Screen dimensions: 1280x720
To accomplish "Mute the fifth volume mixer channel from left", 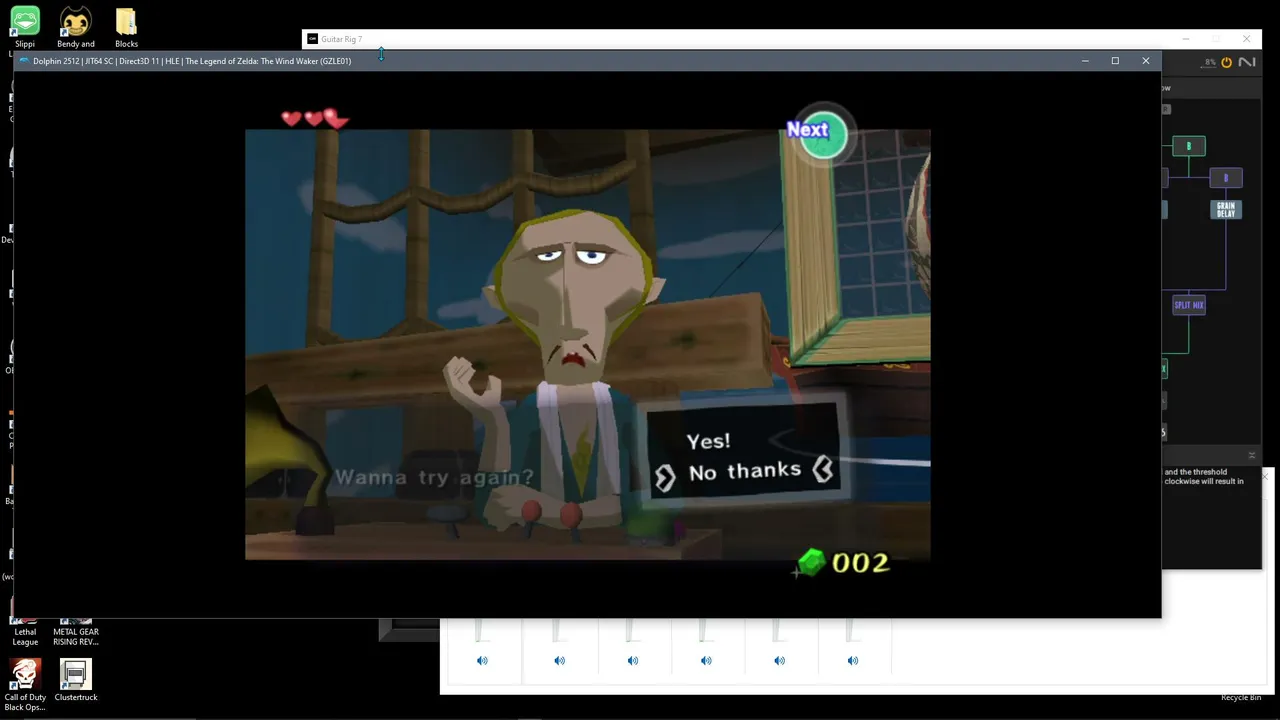I will pos(779,660).
